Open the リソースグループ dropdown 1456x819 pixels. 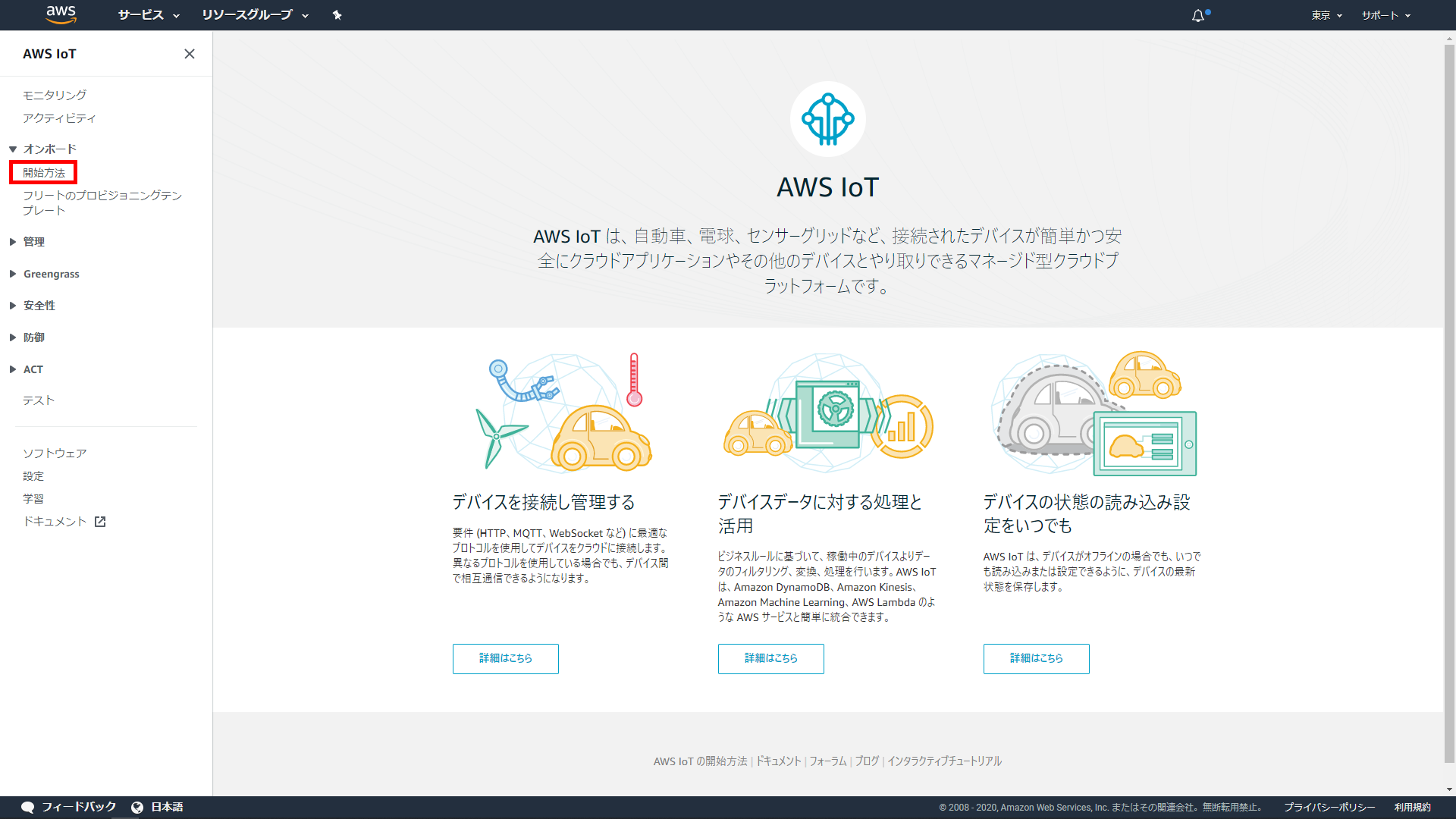pos(255,15)
